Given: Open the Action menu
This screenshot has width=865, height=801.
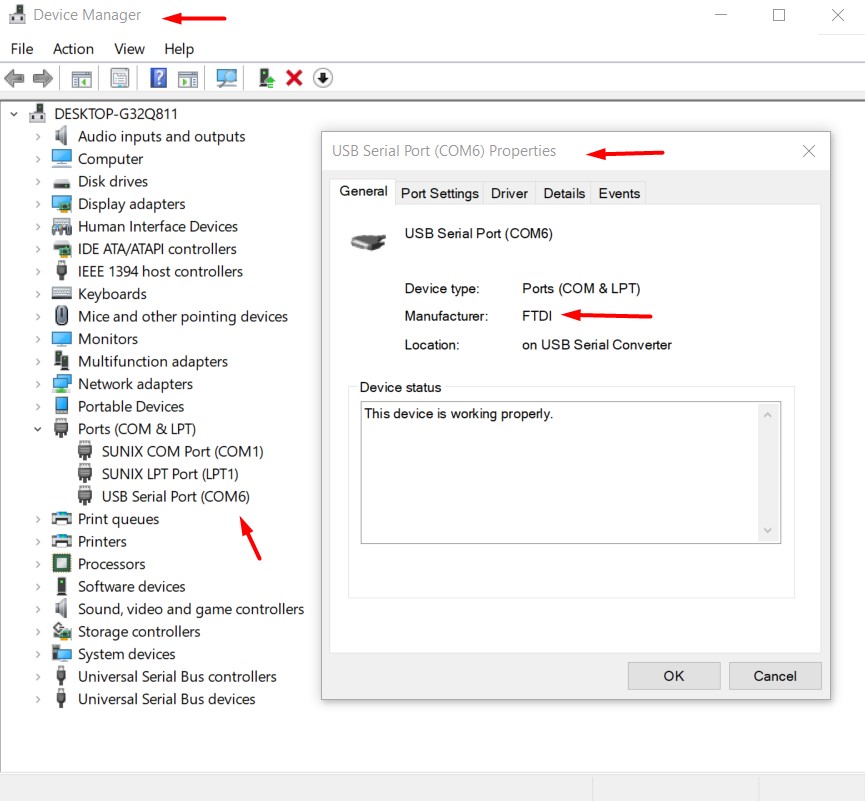Looking at the screenshot, I should 73,49.
